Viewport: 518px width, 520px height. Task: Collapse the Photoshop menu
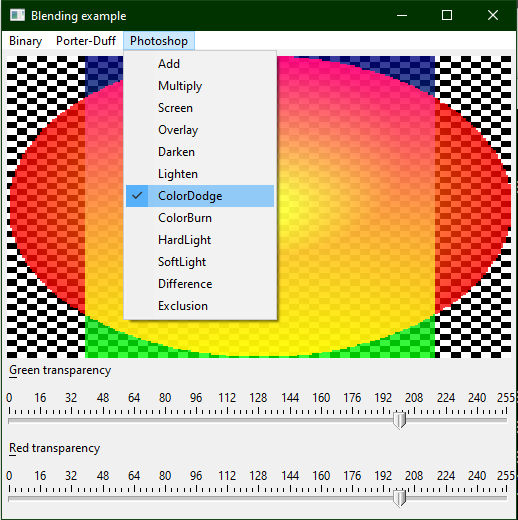pos(159,41)
